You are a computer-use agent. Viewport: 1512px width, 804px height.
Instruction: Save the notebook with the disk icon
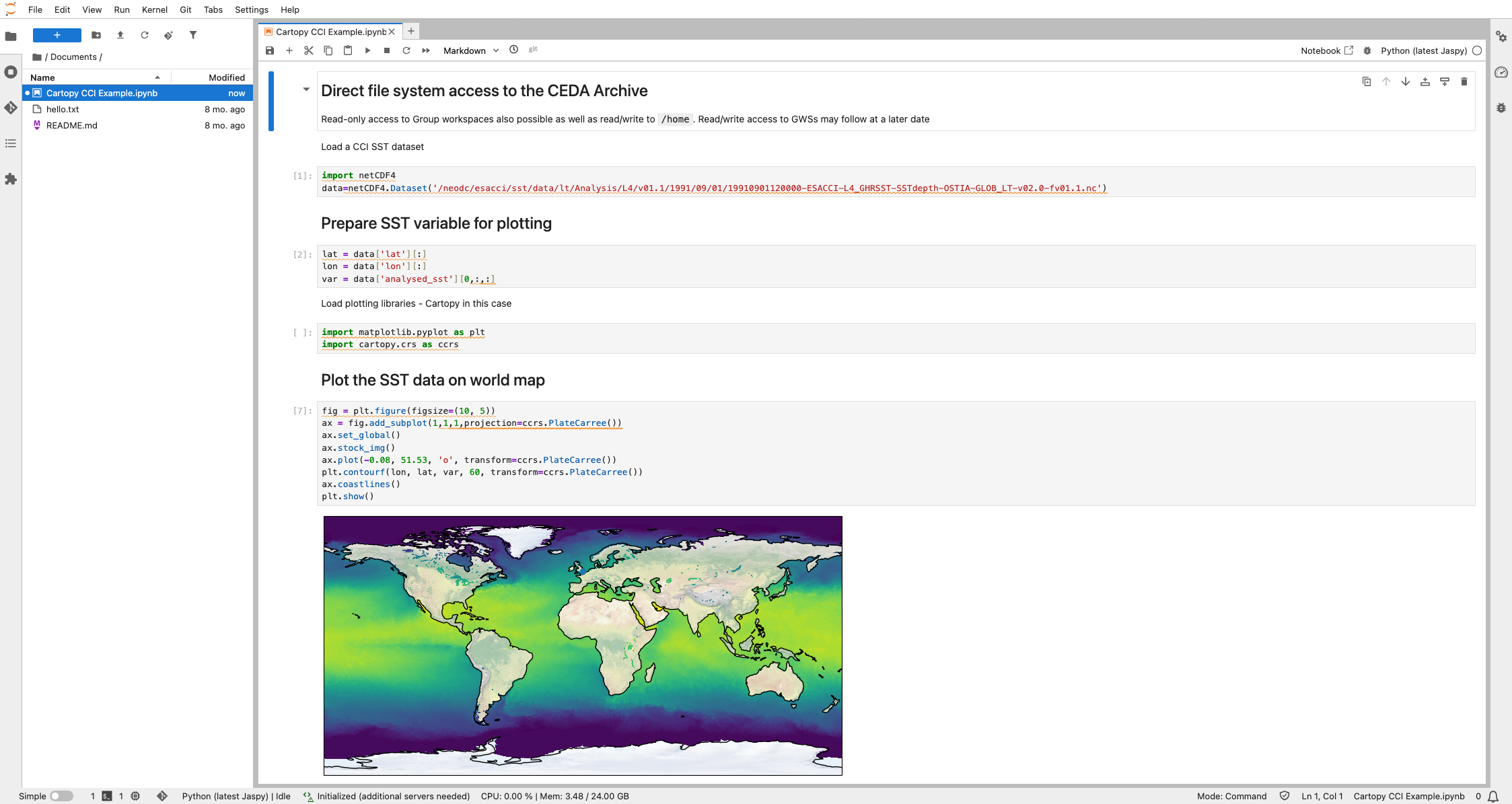click(270, 50)
